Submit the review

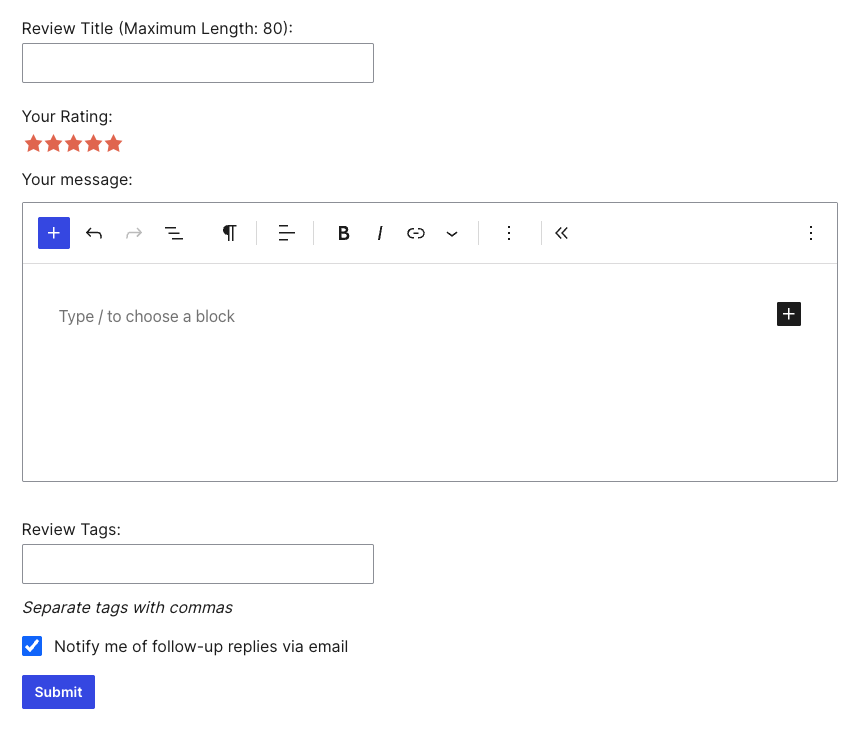click(x=58, y=692)
